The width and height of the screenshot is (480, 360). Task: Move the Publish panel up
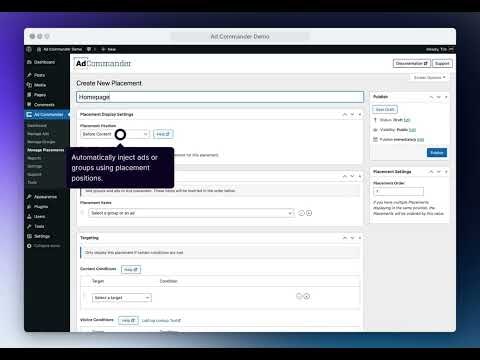(431, 97)
